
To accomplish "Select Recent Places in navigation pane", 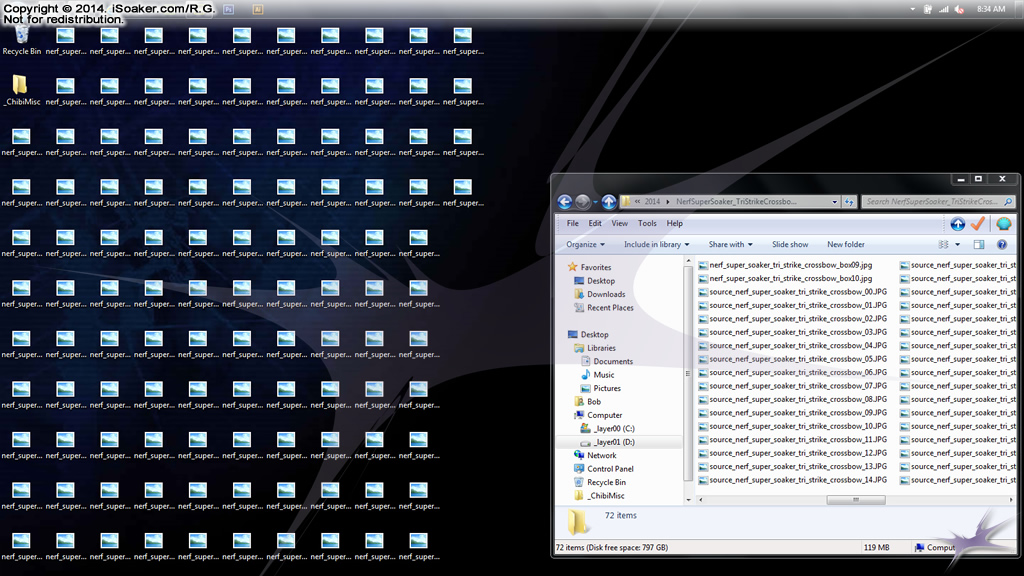I will (604, 308).
